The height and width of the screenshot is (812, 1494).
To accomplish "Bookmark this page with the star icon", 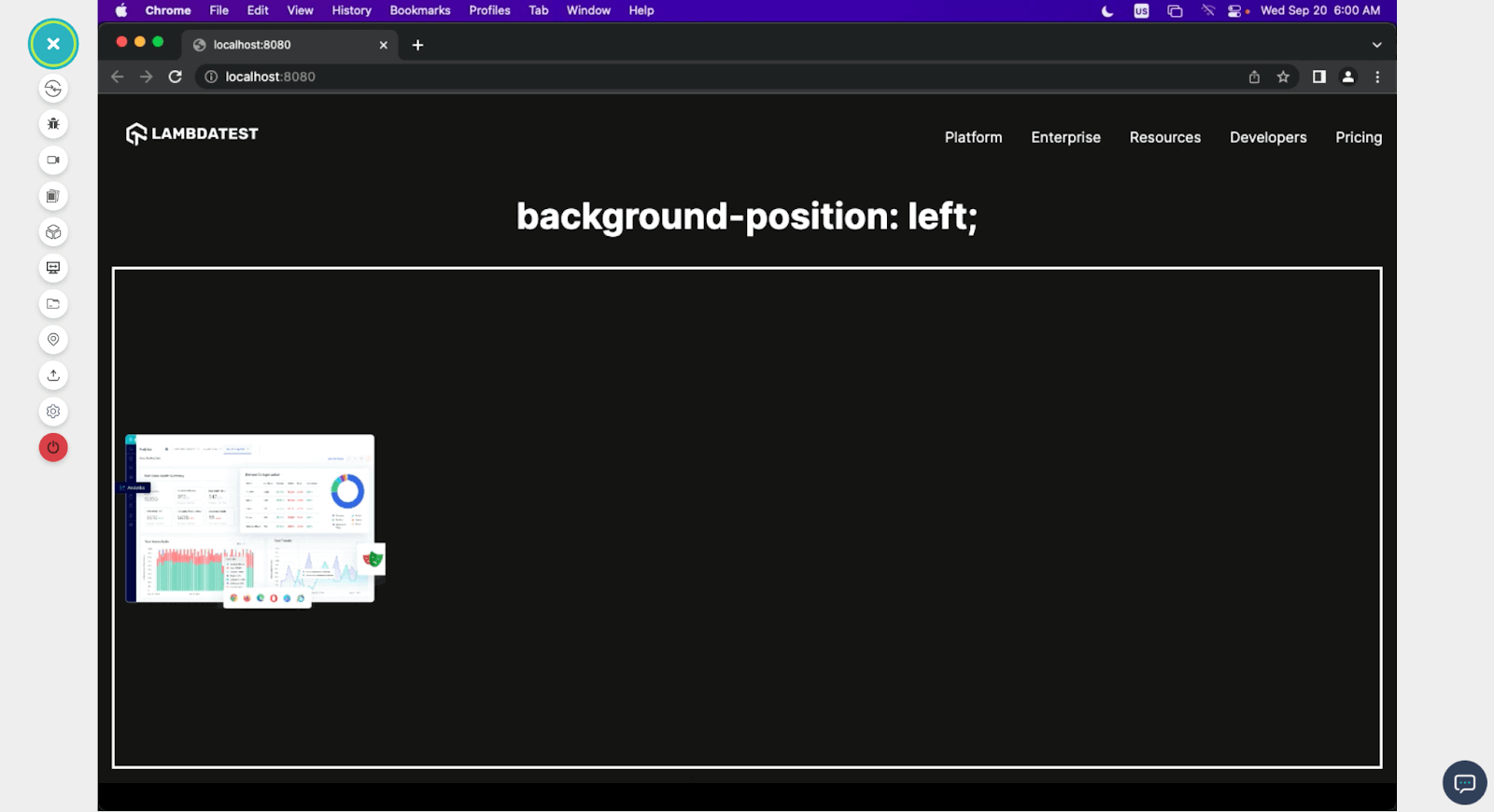I will coord(1283,77).
